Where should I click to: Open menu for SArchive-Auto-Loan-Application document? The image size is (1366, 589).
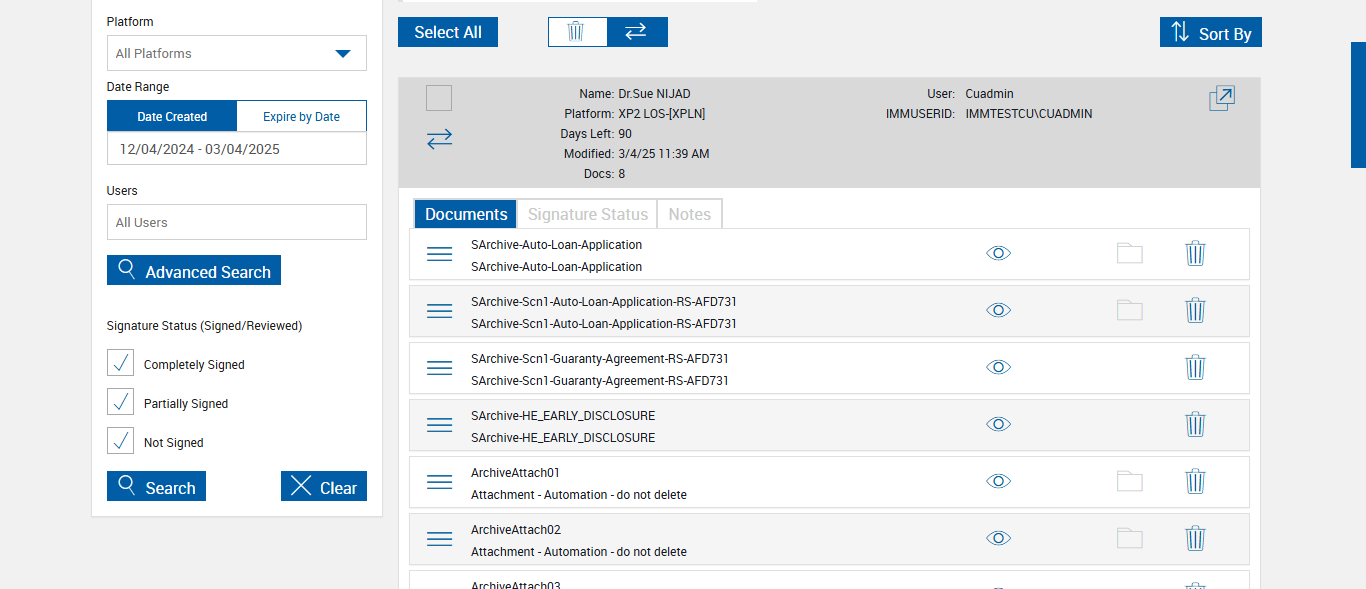point(440,254)
